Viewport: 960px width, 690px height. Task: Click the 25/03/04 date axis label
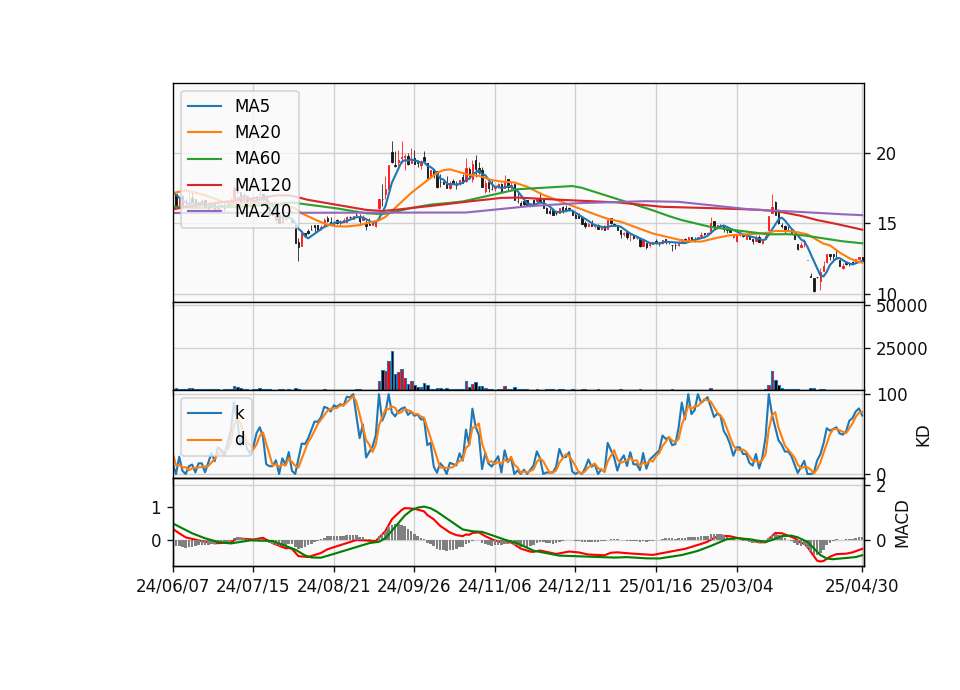737,586
